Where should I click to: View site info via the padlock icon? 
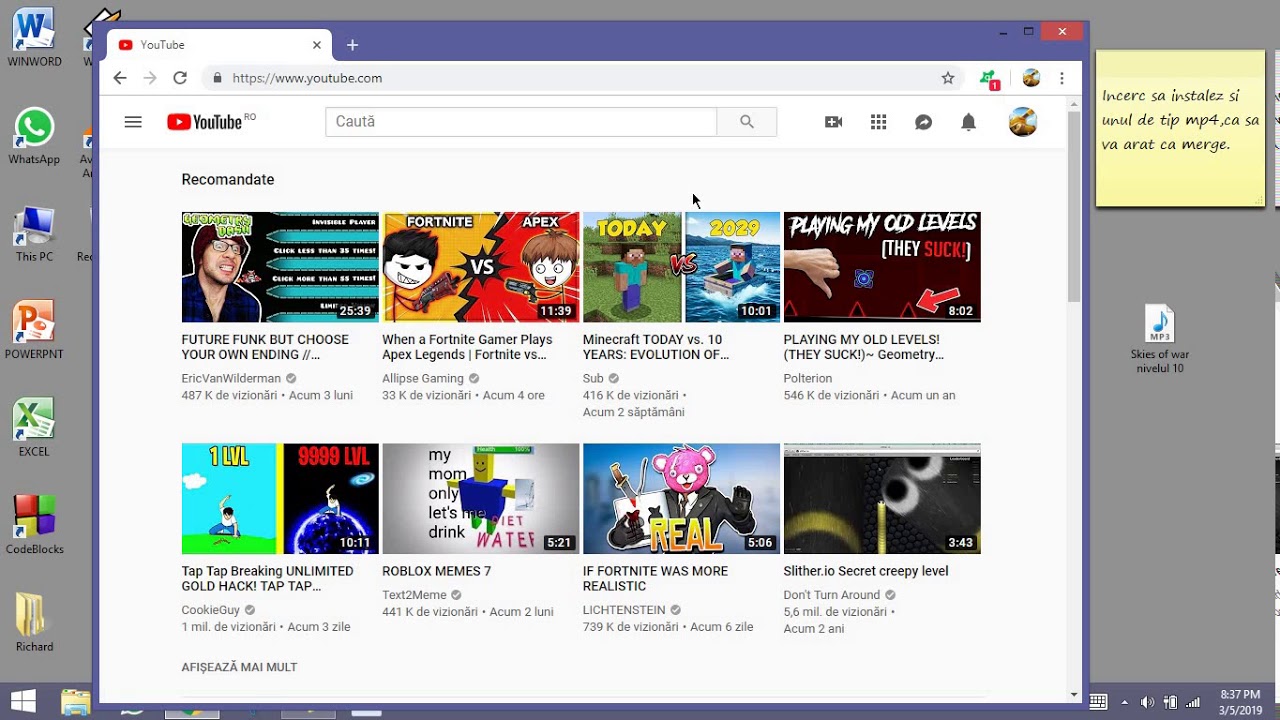217,78
